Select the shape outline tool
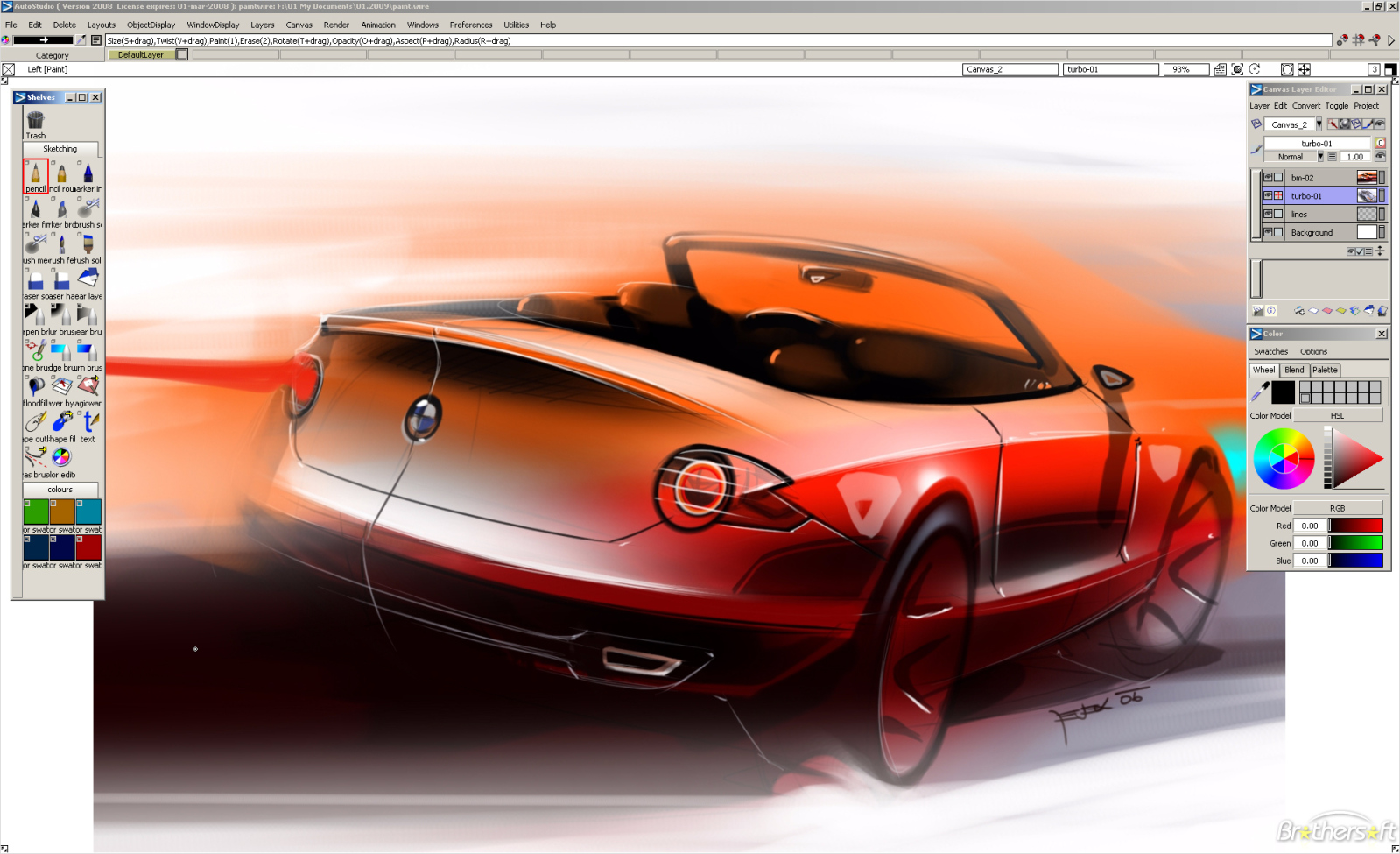The image size is (1400, 854). coord(35,425)
